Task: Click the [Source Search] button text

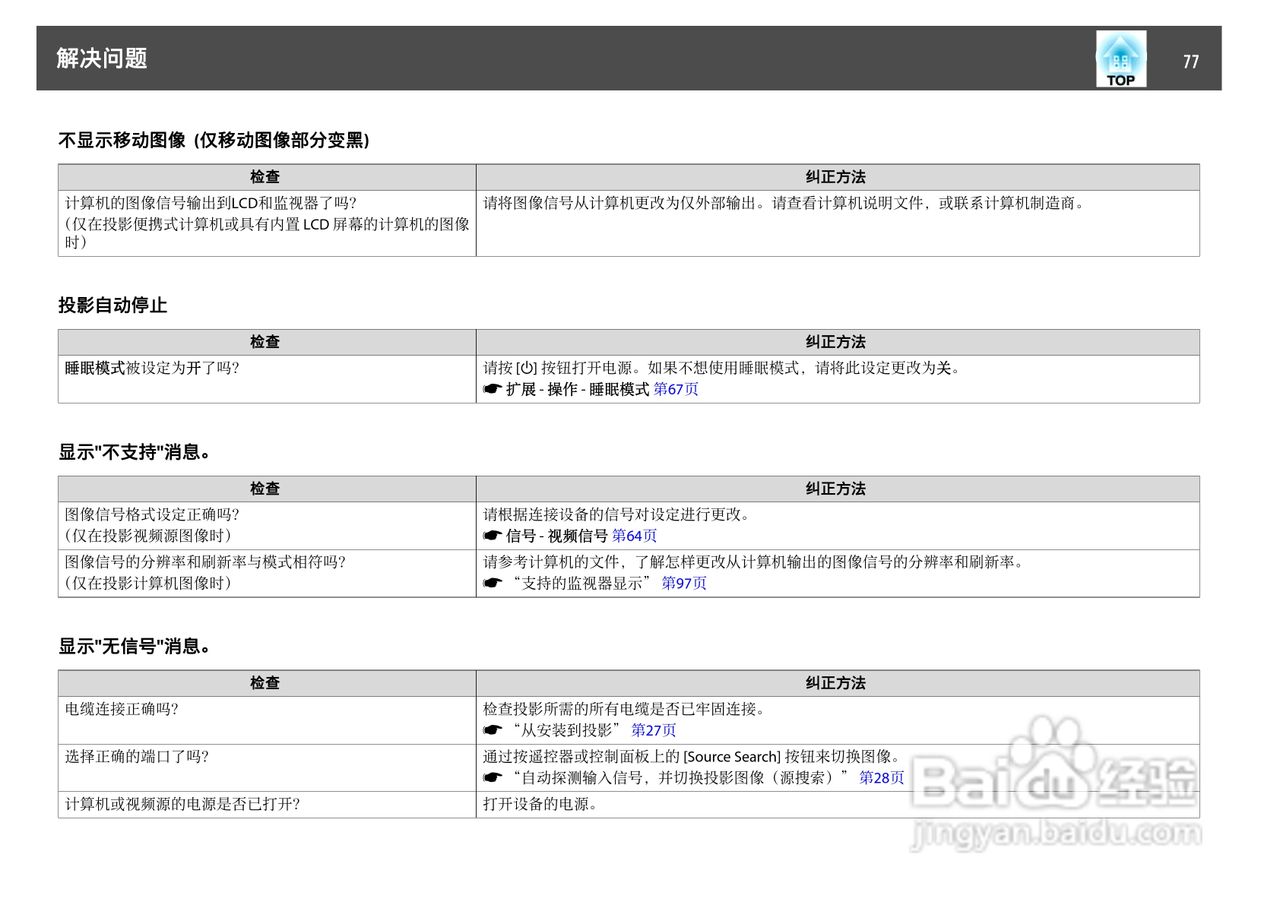Action: click(x=731, y=757)
